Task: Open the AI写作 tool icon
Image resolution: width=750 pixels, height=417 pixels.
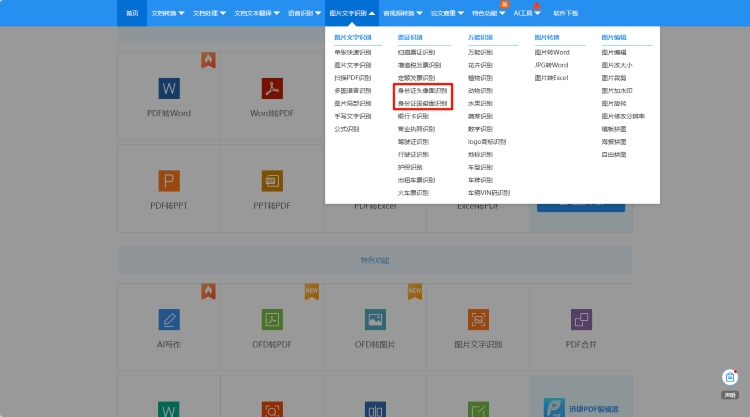Action: pyautogui.click(x=168, y=319)
